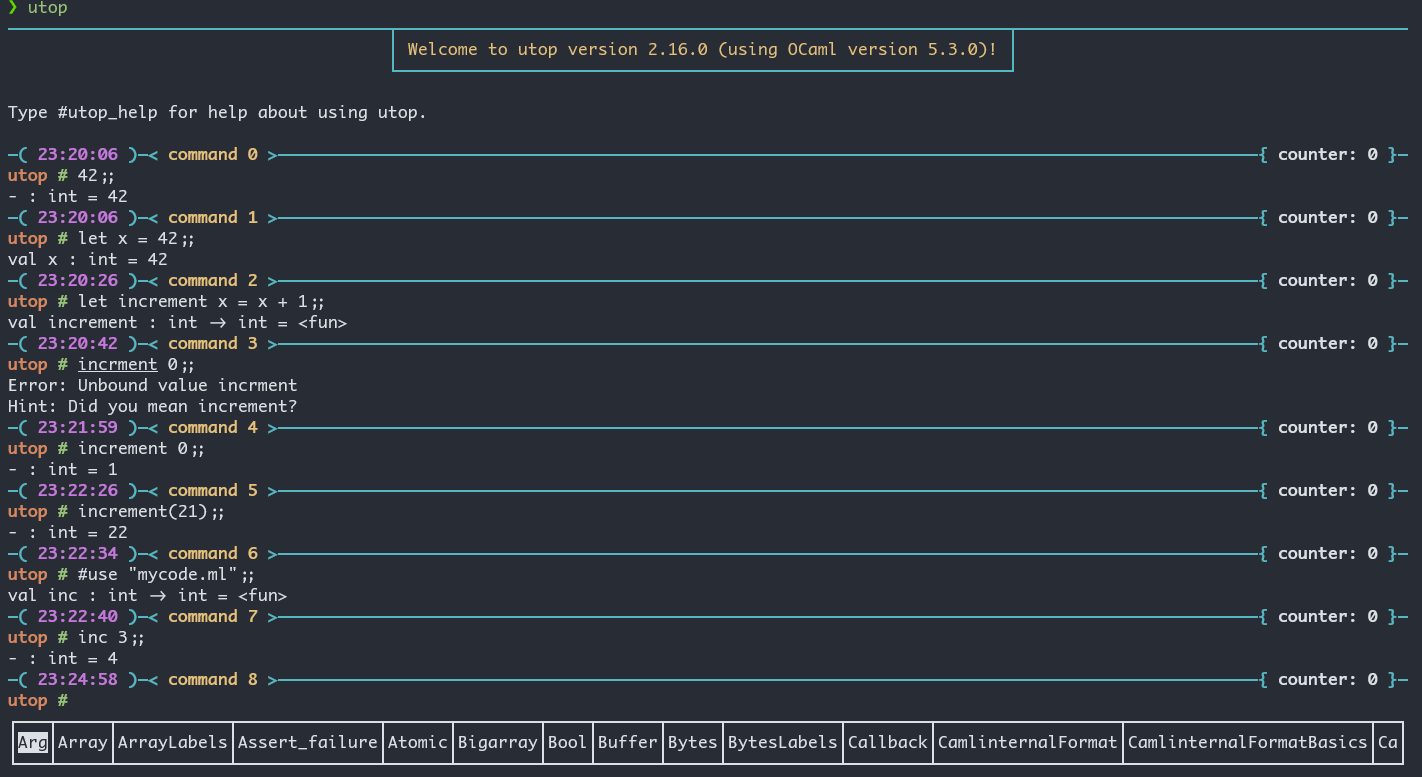Click the Bytes completion entry

[692, 742]
